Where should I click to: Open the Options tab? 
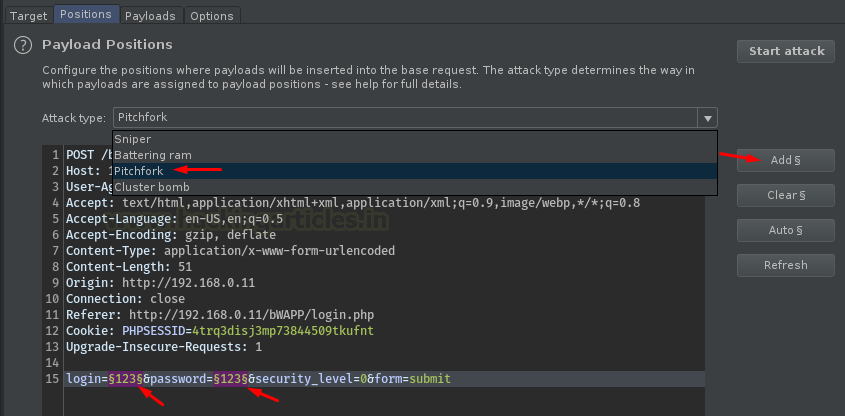pyautogui.click(x=211, y=16)
